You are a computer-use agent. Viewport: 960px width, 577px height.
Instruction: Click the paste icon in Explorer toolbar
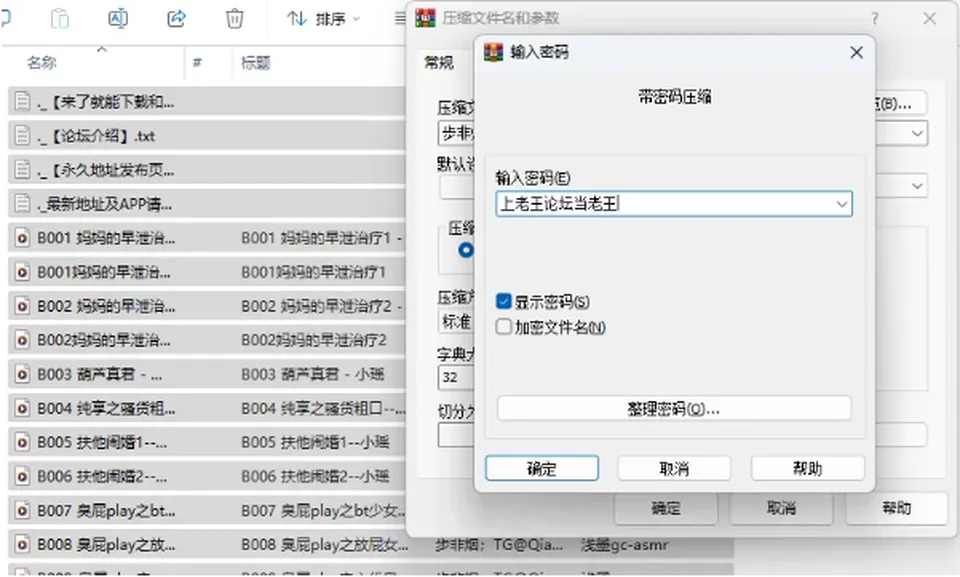pyautogui.click(x=59, y=19)
